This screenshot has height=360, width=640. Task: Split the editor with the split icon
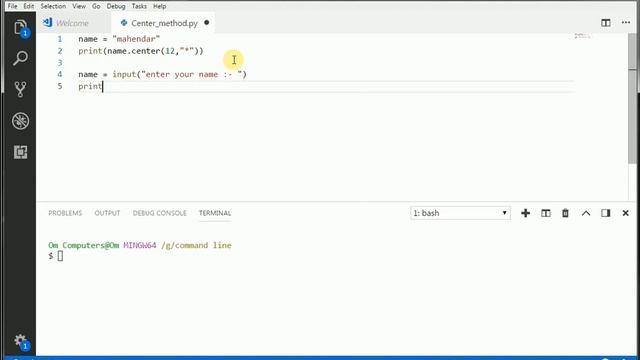coord(606,23)
